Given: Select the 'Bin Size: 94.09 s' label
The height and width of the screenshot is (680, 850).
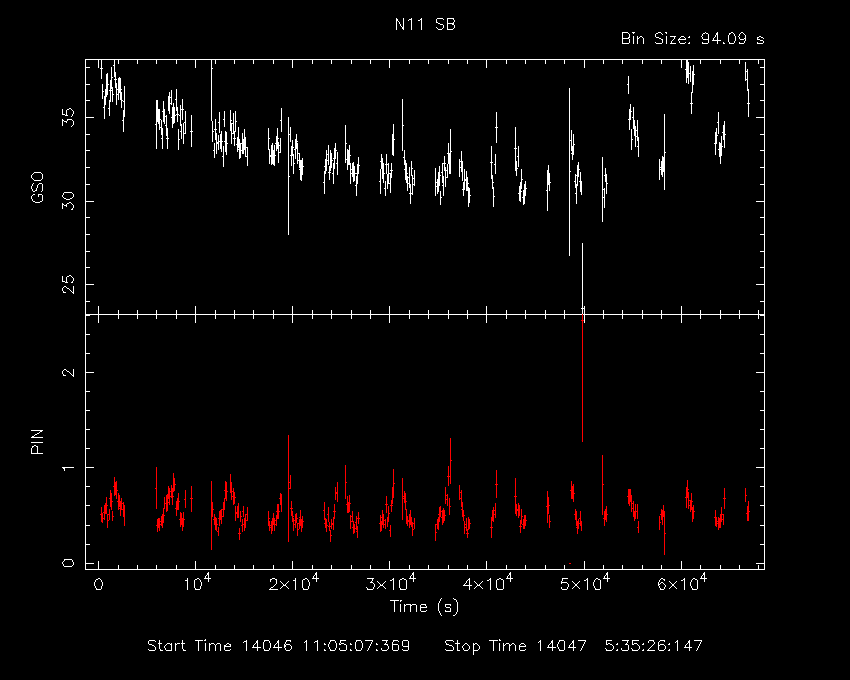Looking at the screenshot, I should (x=692, y=39).
